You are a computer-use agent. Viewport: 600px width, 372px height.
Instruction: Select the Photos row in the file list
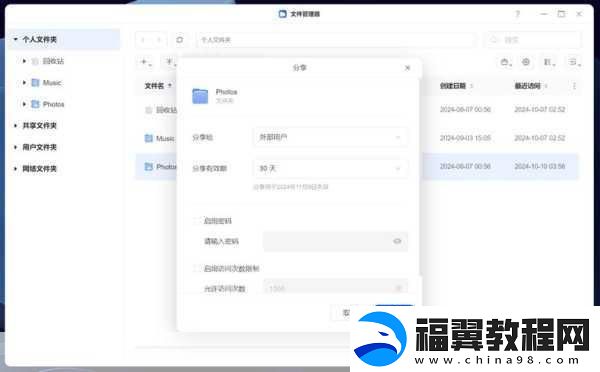click(x=155, y=166)
